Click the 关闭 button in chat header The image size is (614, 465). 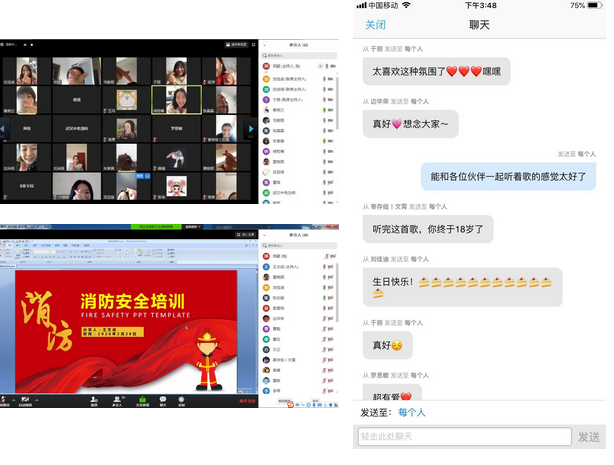point(375,24)
